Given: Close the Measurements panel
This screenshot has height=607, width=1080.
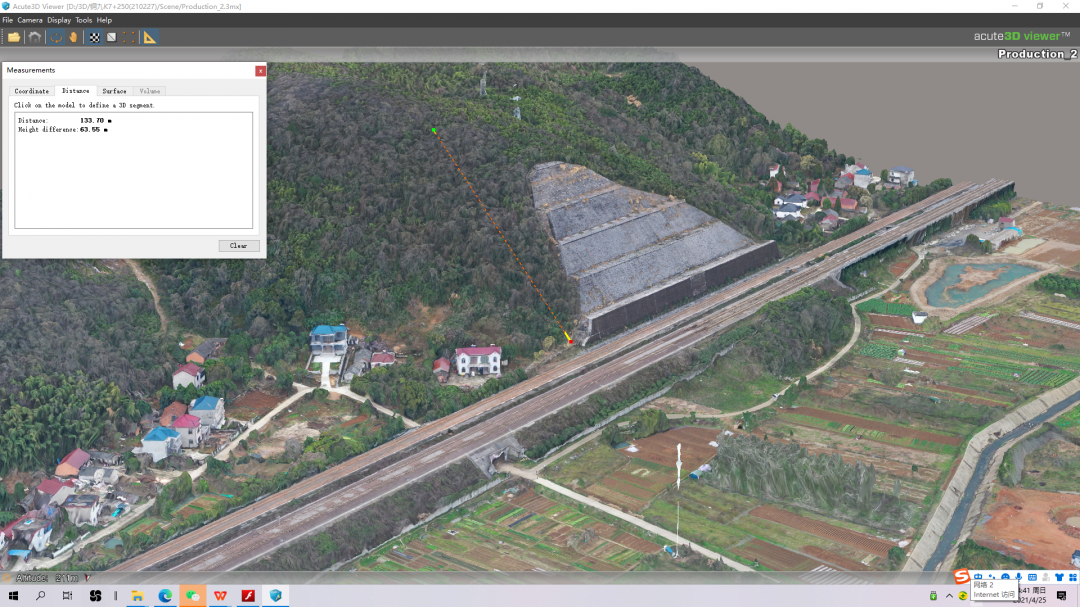Looking at the screenshot, I should point(260,71).
